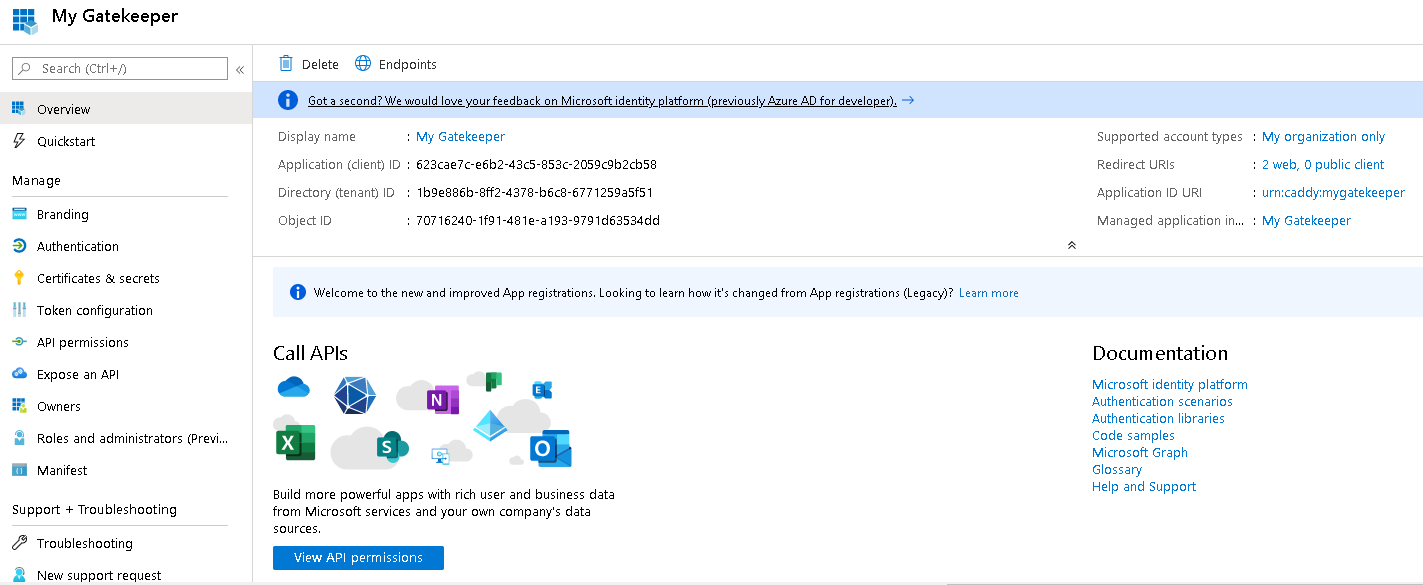Open the managed application My Gatekeeper link
The width and height of the screenshot is (1423, 585).
point(1306,221)
